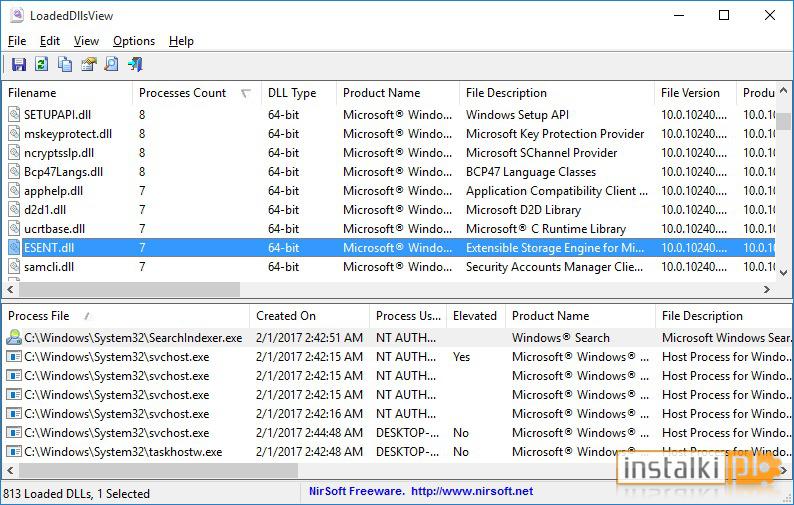Click the Exit toolbar icon
Viewport: 794px width, 505px height.
coord(135,64)
